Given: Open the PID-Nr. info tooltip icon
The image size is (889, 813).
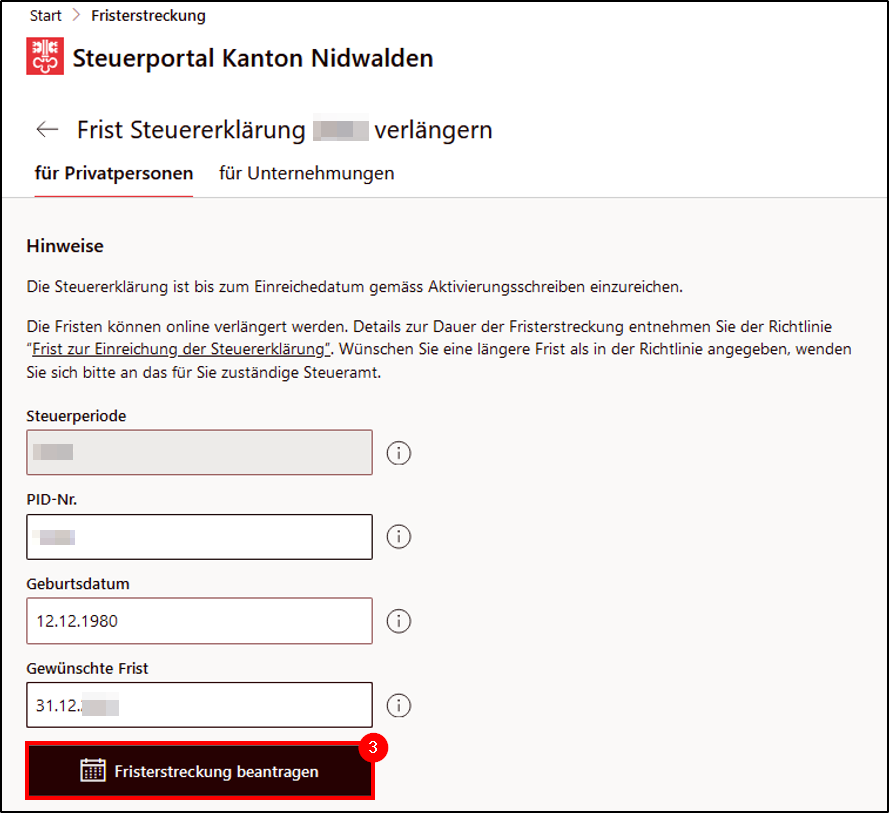Looking at the screenshot, I should (399, 536).
